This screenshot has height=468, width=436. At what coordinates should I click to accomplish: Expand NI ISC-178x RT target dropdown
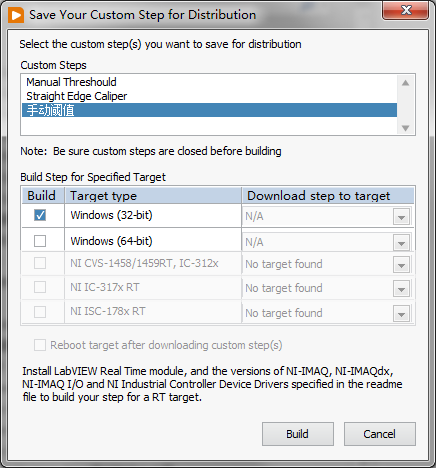tap(401, 314)
